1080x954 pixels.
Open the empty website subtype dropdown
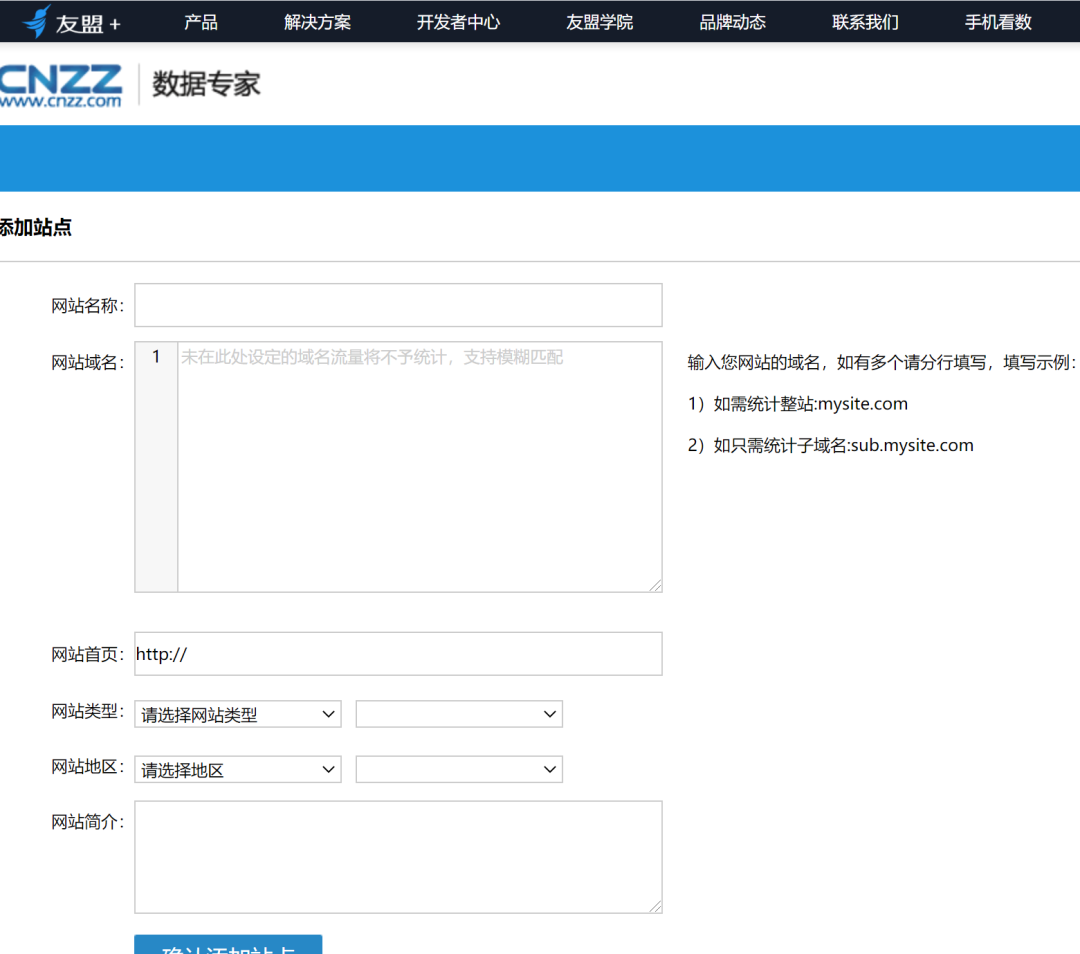459,714
